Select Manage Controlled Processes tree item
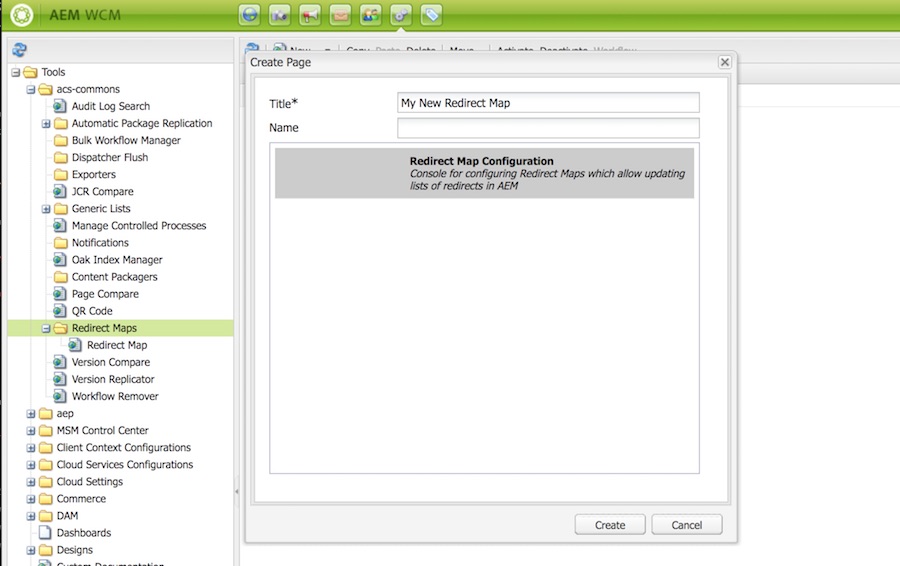This screenshot has height=566, width=900. tap(138, 226)
